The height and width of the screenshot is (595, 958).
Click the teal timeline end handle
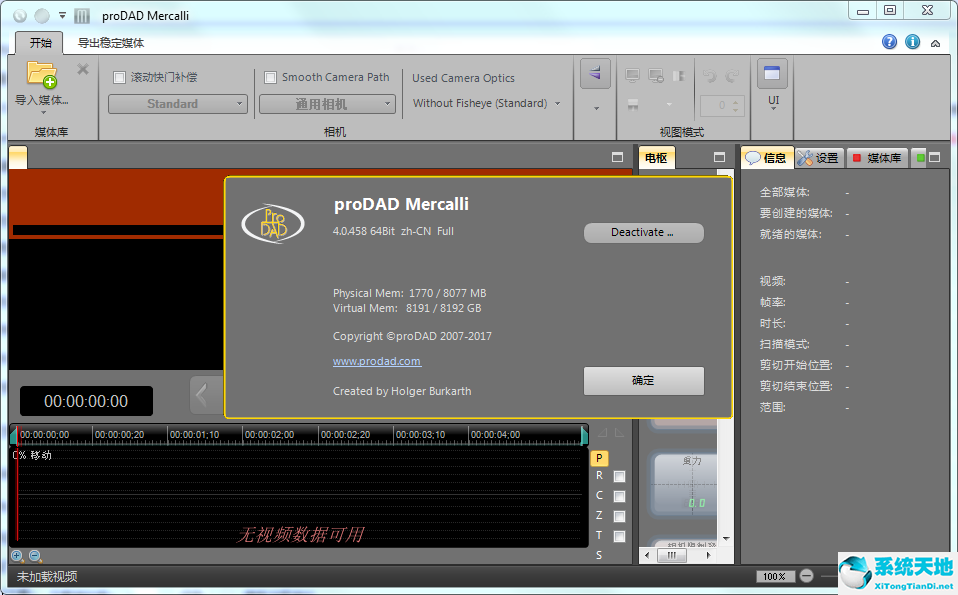pyautogui.click(x=584, y=436)
